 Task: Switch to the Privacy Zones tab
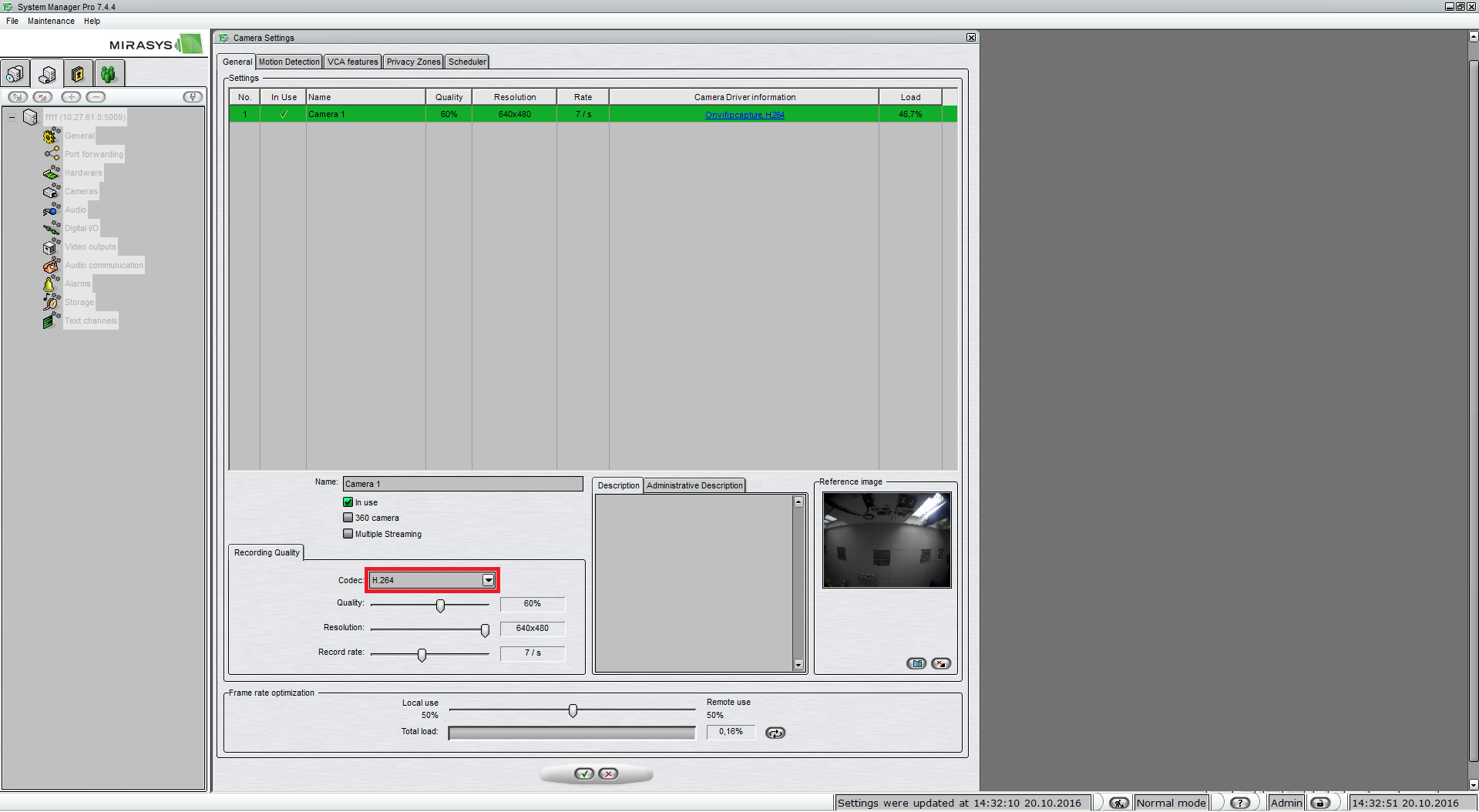point(413,62)
